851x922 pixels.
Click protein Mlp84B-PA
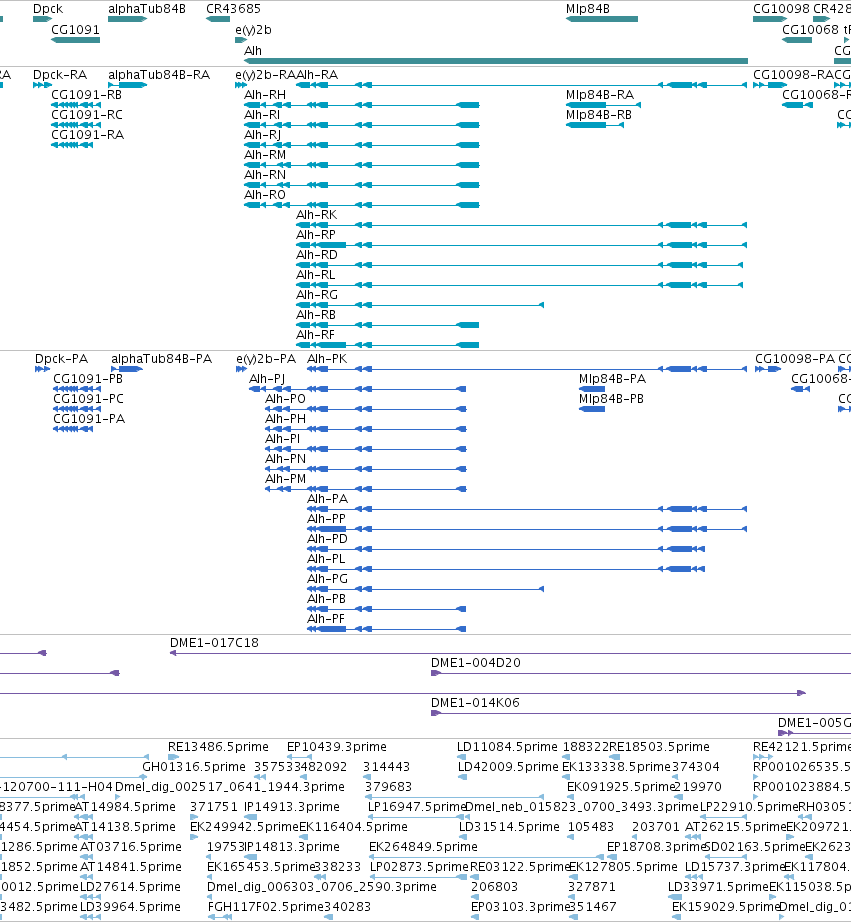tap(592, 389)
